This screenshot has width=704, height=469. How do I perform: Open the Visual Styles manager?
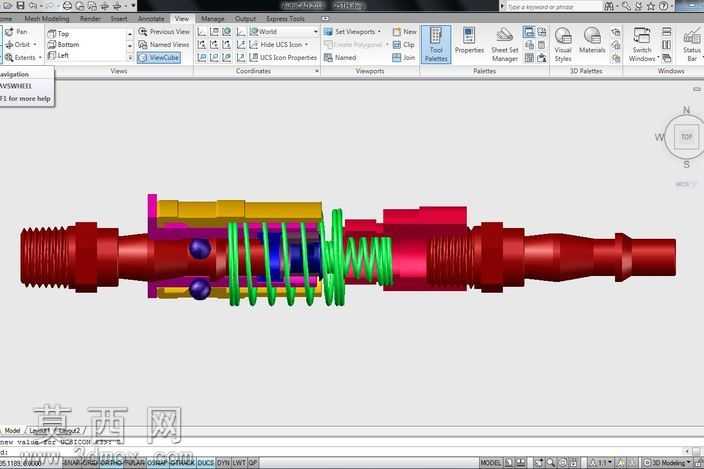[x=563, y=44]
